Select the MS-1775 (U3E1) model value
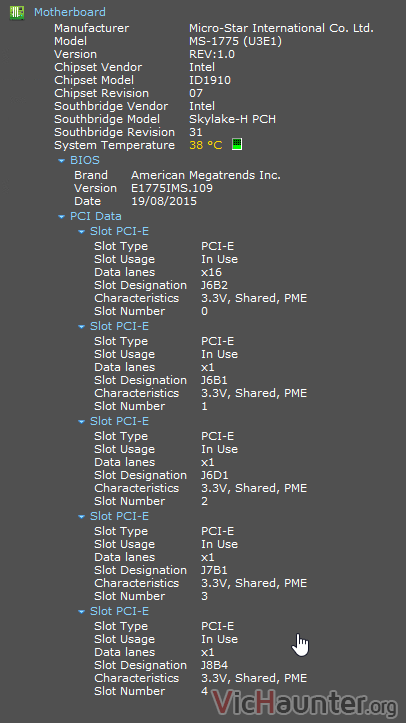The height and width of the screenshot is (723, 406). pos(235,41)
